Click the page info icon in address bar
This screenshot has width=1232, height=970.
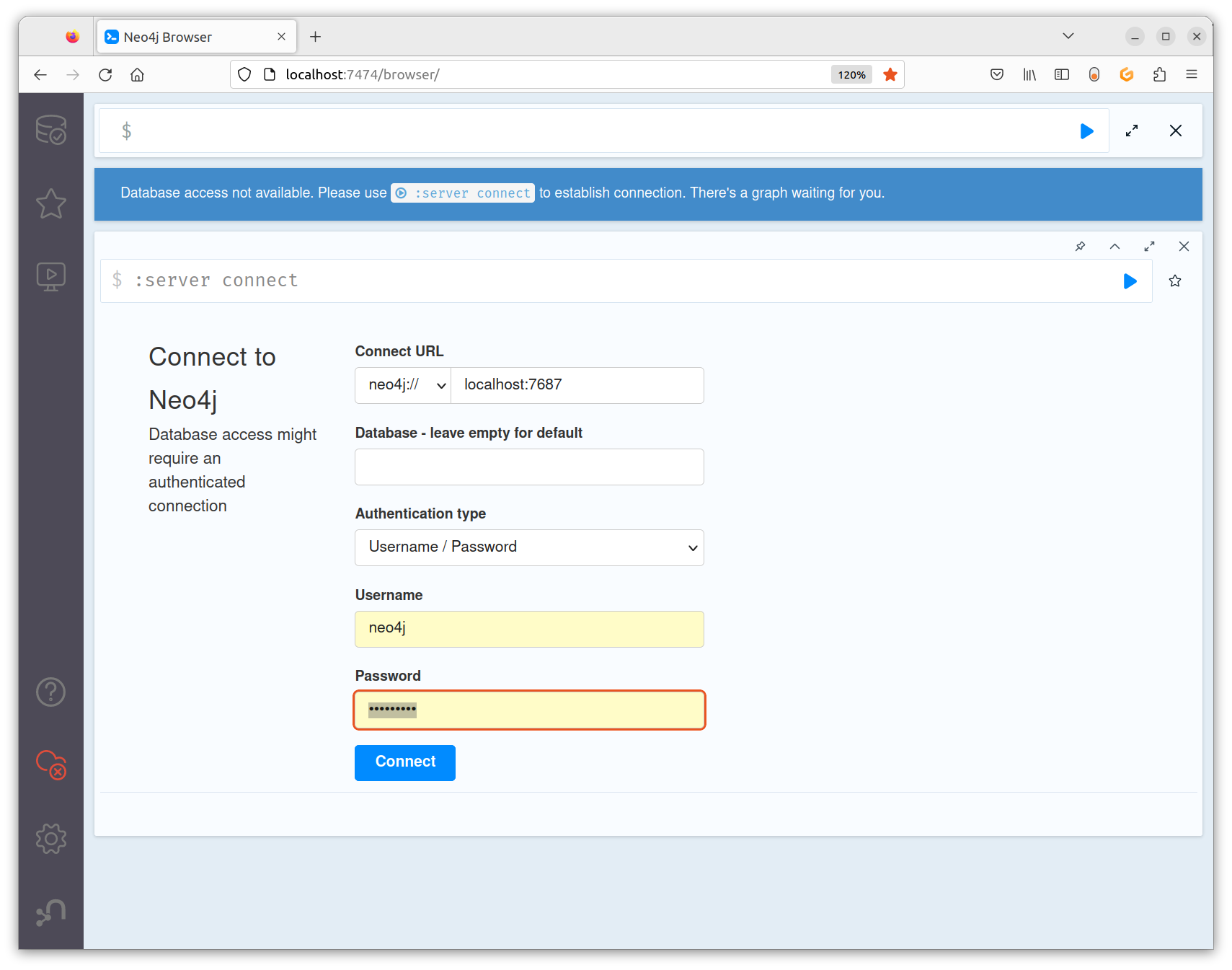[270, 74]
